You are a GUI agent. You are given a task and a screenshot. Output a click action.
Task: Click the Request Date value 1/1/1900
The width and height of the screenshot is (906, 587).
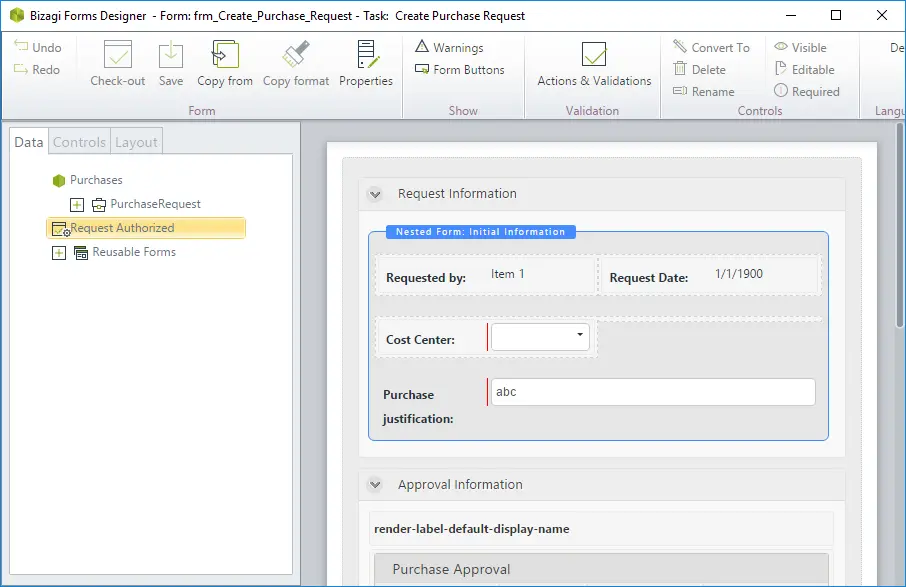[x=739, y=274]
